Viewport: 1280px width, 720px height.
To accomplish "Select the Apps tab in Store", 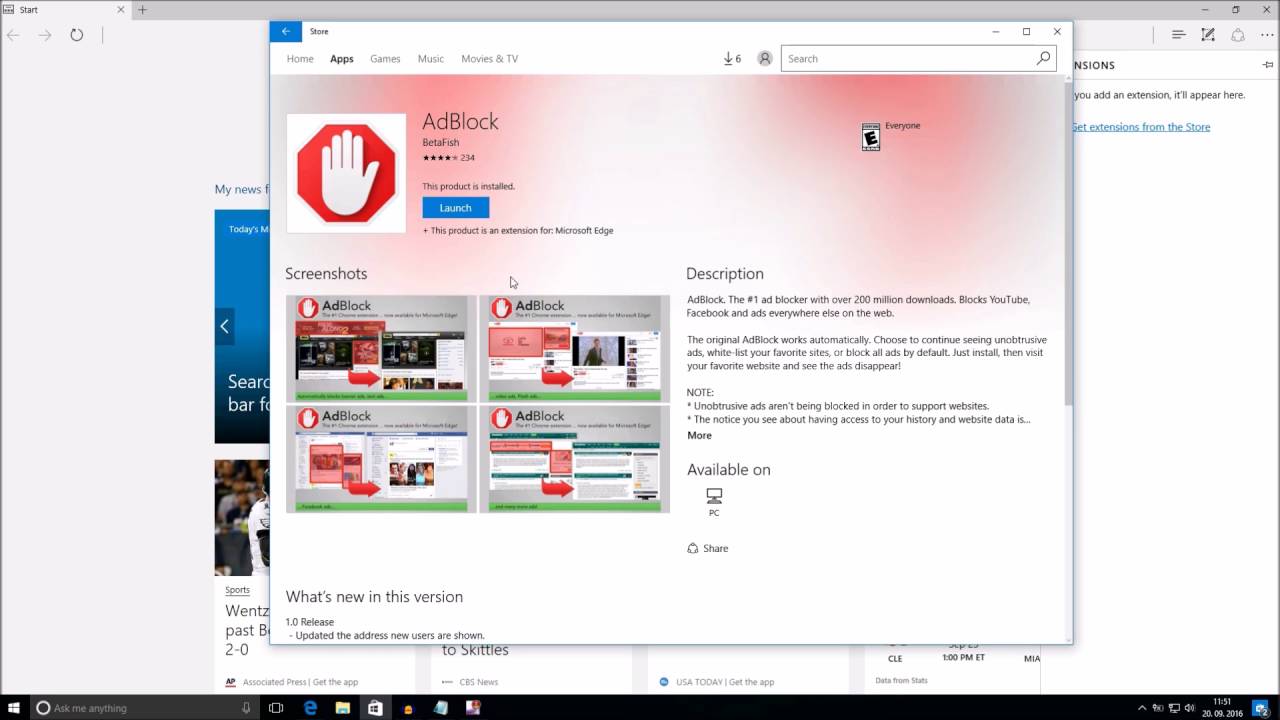I will (x=342, y=59).
